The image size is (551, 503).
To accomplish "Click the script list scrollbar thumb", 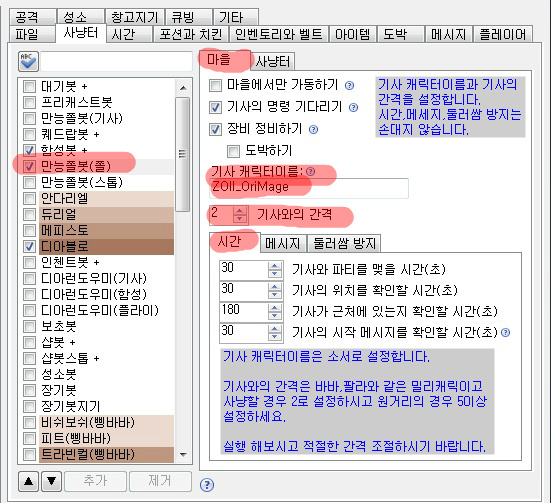I will [182, 154].
